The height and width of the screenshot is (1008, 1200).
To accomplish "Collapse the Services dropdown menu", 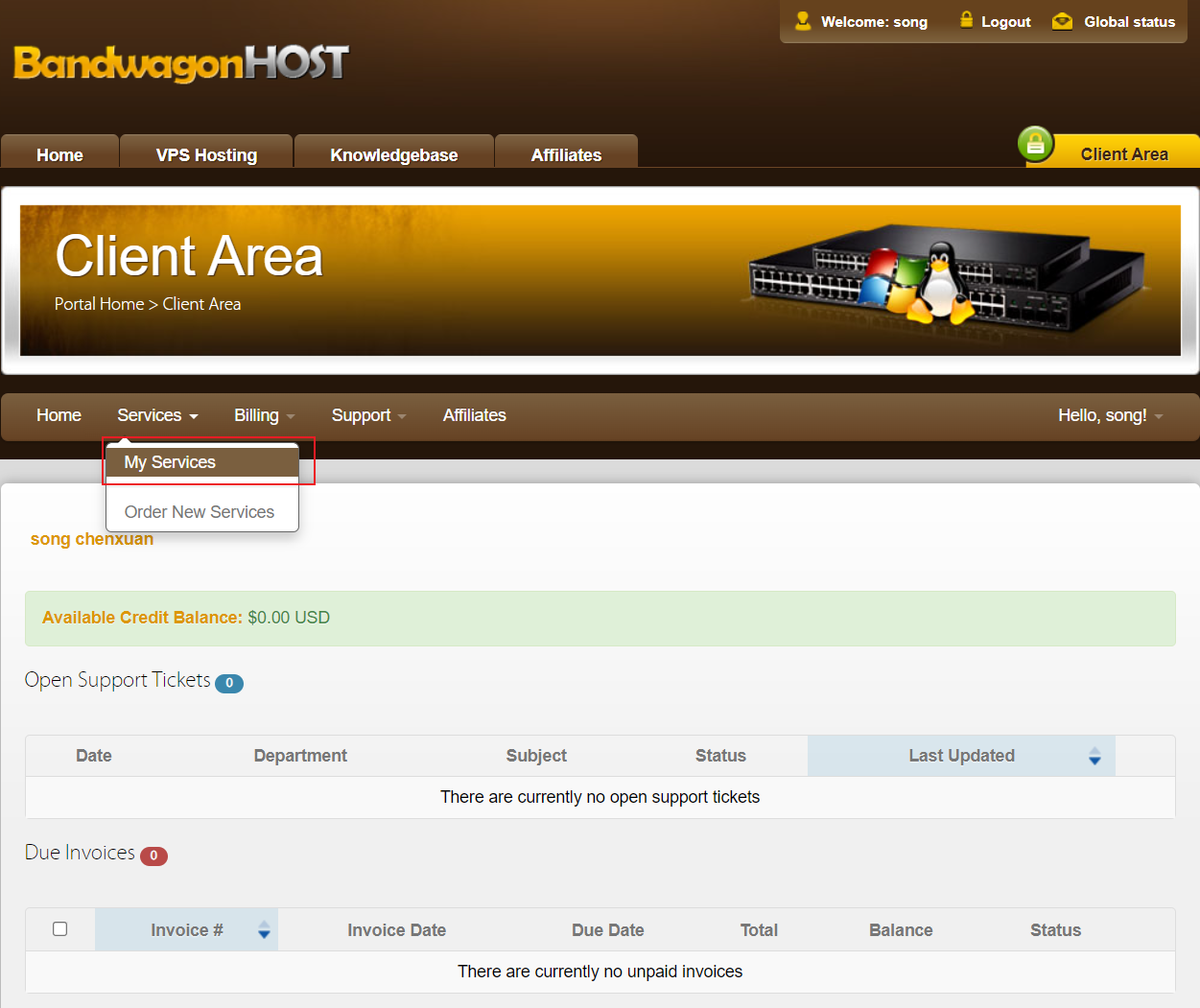I will tap(157, 415).
